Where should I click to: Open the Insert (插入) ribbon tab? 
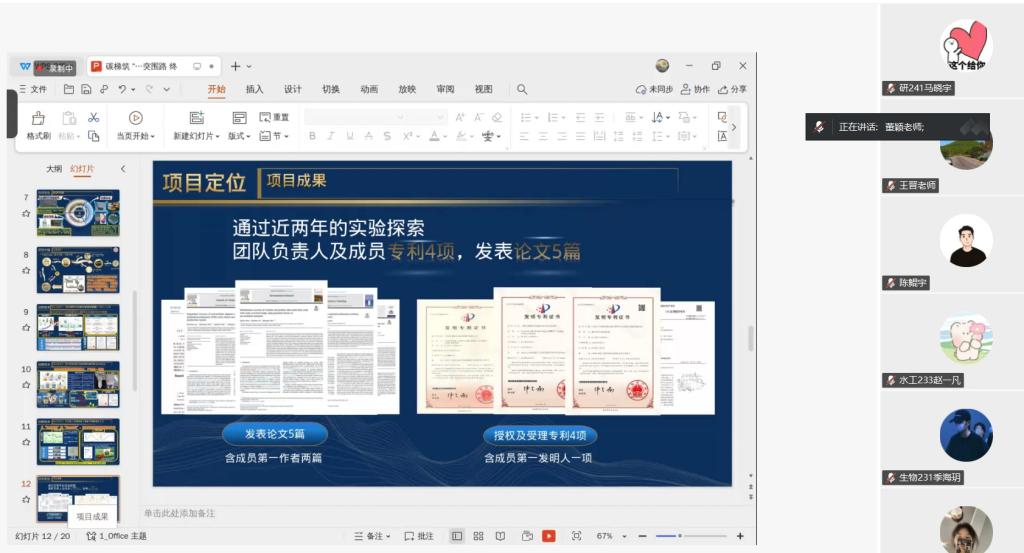point(254,89)
